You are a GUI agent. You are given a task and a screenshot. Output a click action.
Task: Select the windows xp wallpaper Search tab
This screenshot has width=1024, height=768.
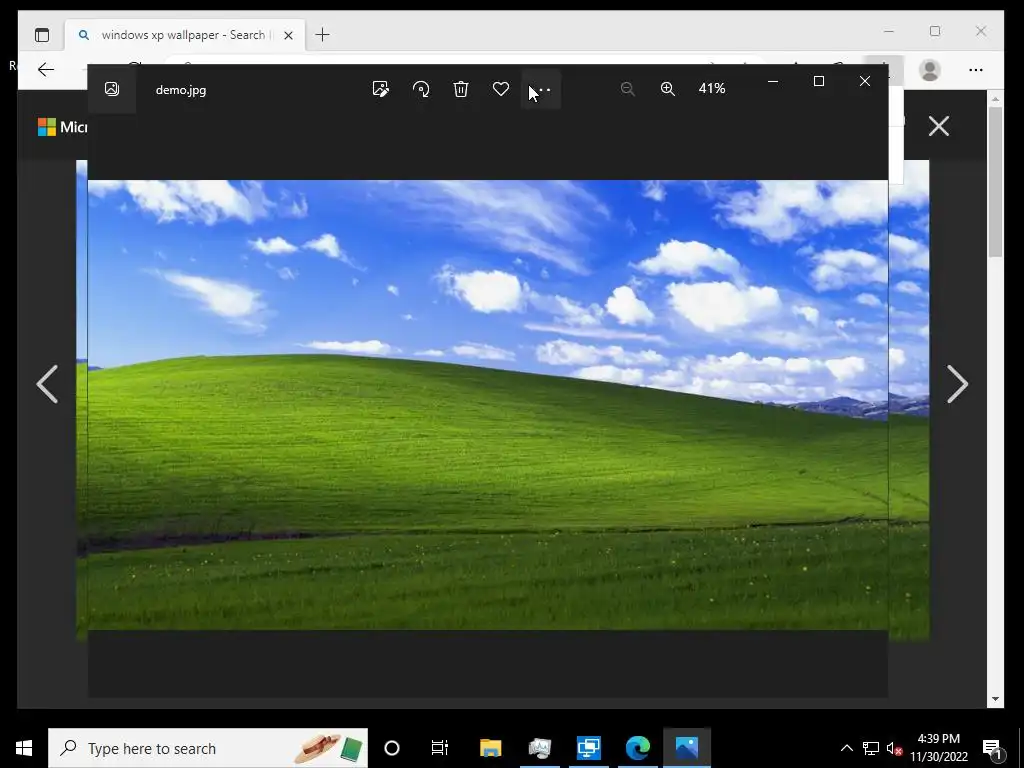coord(184,35)
